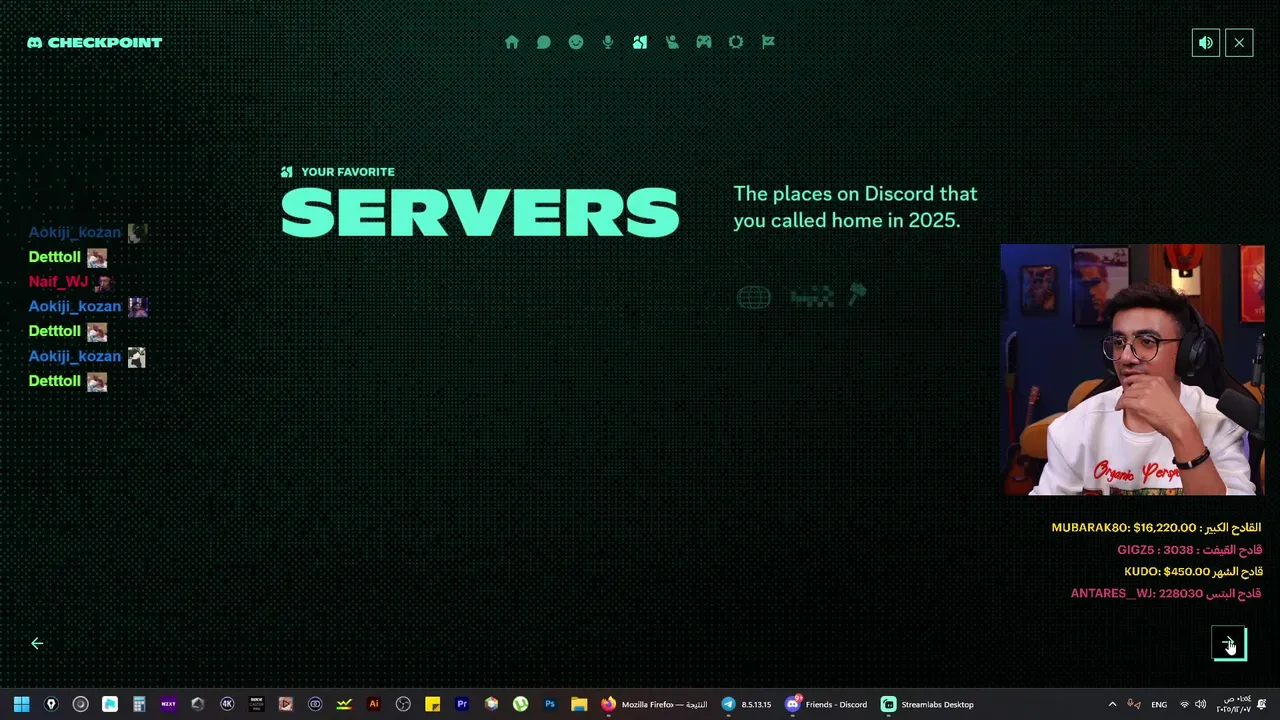Click the muted microphone tray icon

(1134, 704)
